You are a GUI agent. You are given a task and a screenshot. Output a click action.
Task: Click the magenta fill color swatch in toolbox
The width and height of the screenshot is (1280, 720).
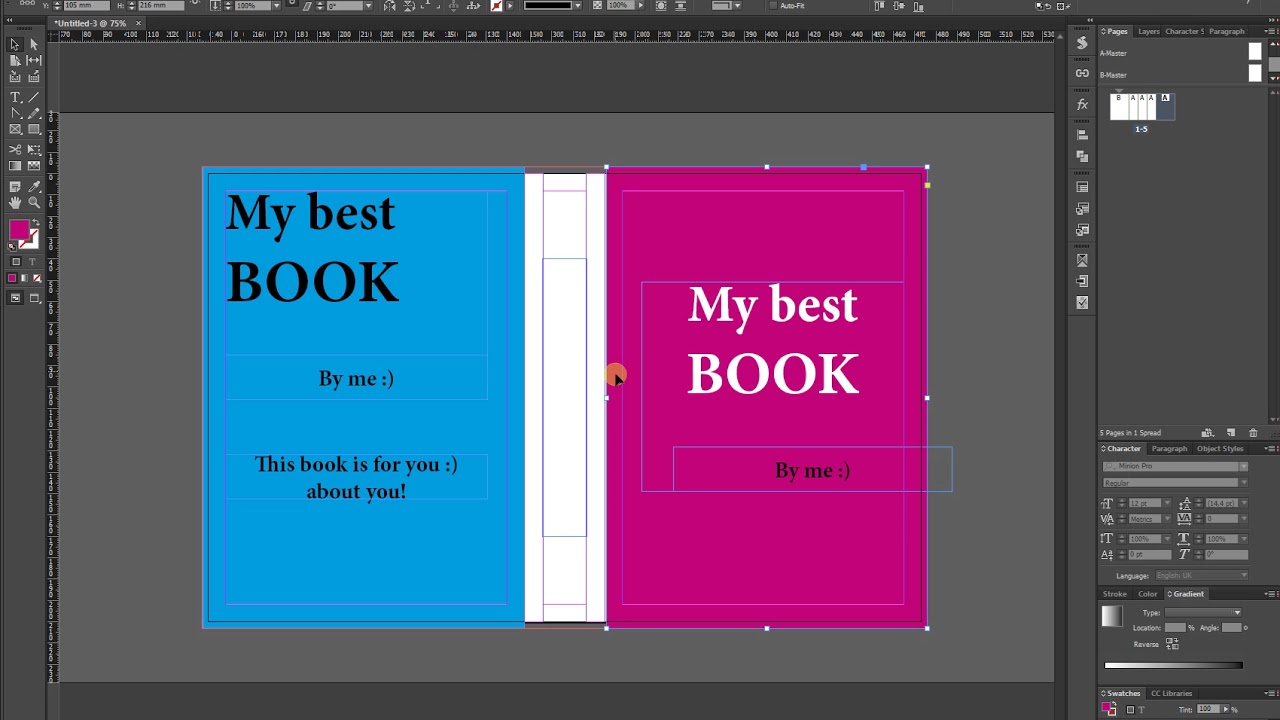coord(18,230)
